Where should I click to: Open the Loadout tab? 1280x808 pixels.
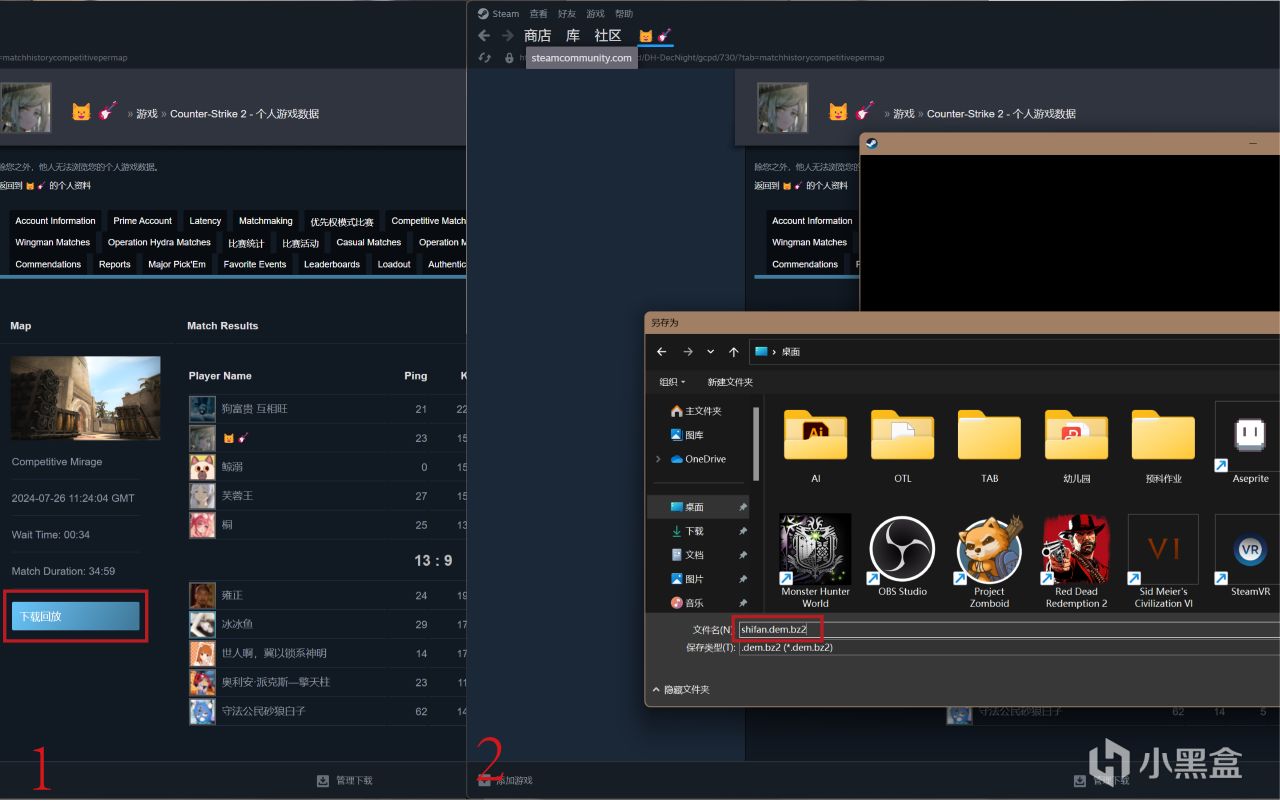394,265
